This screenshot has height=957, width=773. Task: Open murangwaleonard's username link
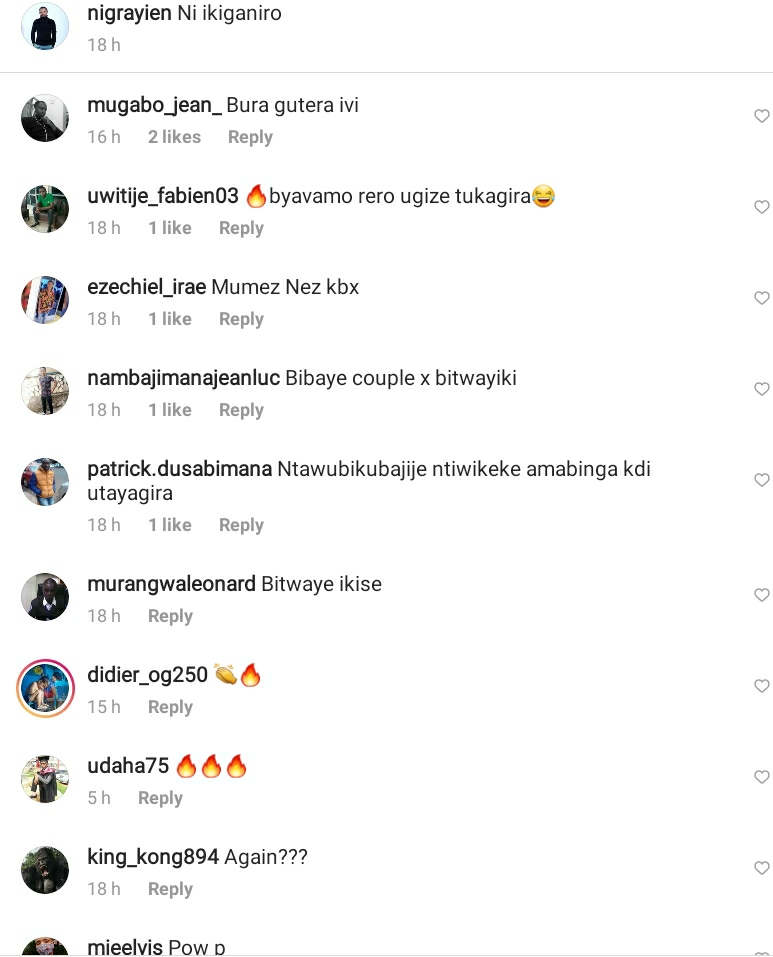[171, 583]
